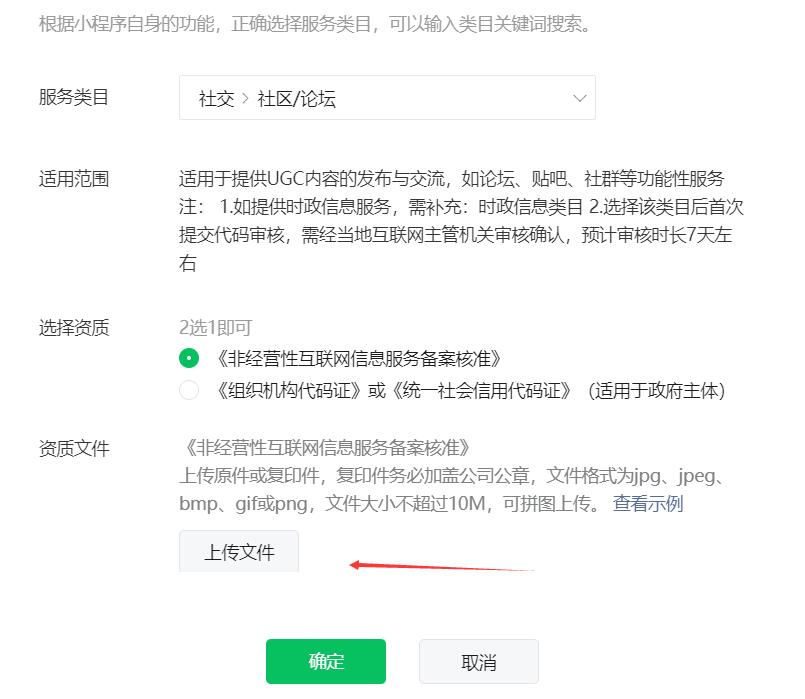
Task: Click the 上传文件 button
Action: click(239, 552)
